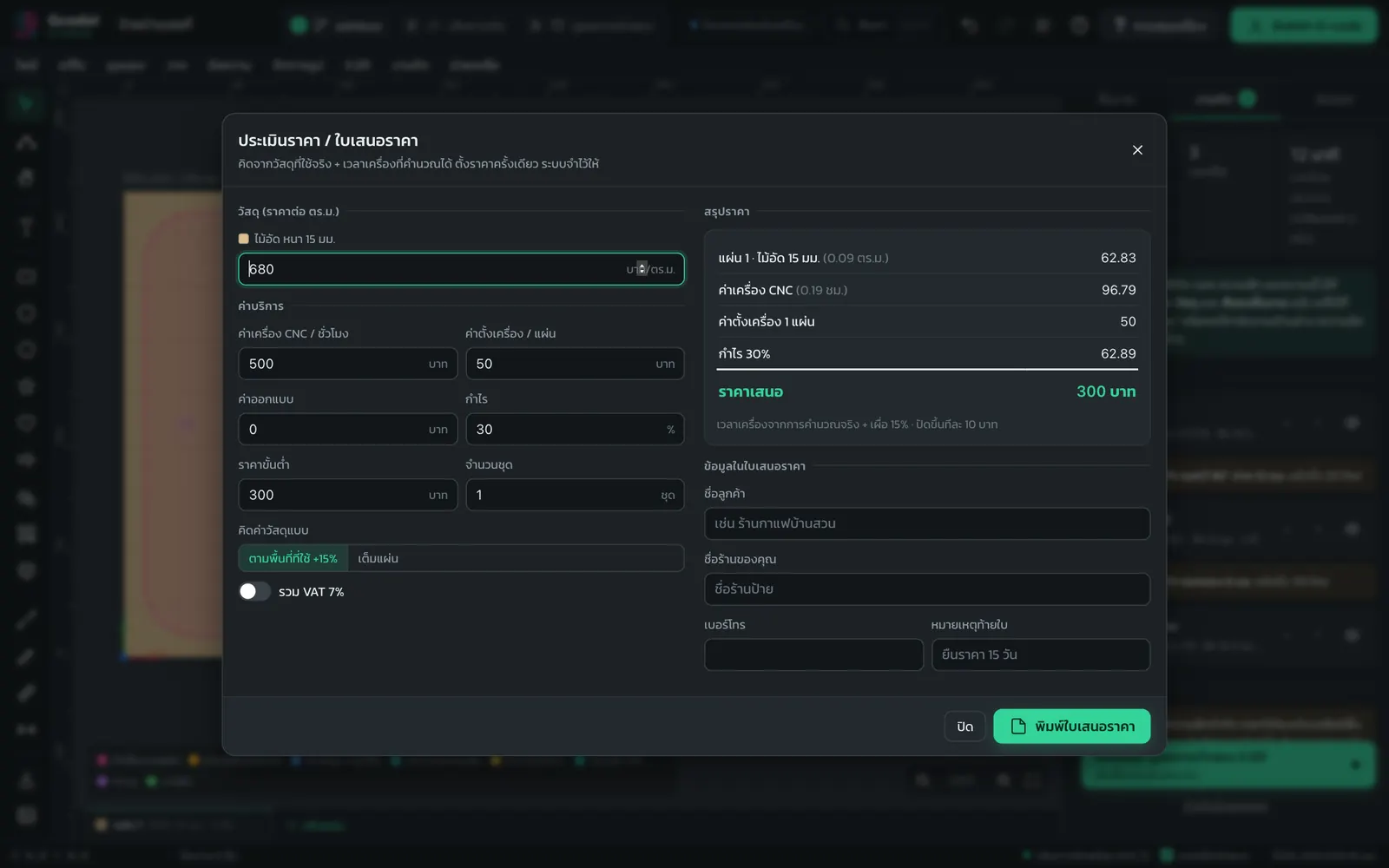Edit the ราคาขั้นต่ำ field
This screenshot has height=868, width=1389.
[x=347, y=495]
